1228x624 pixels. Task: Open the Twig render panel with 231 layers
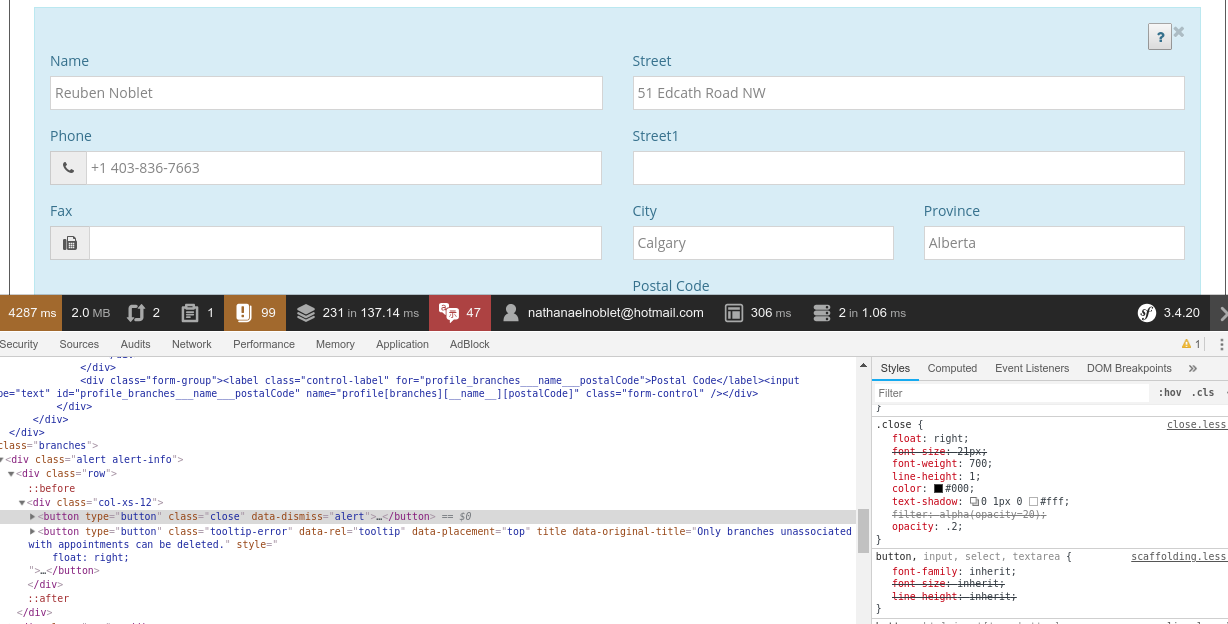[358, 313]
